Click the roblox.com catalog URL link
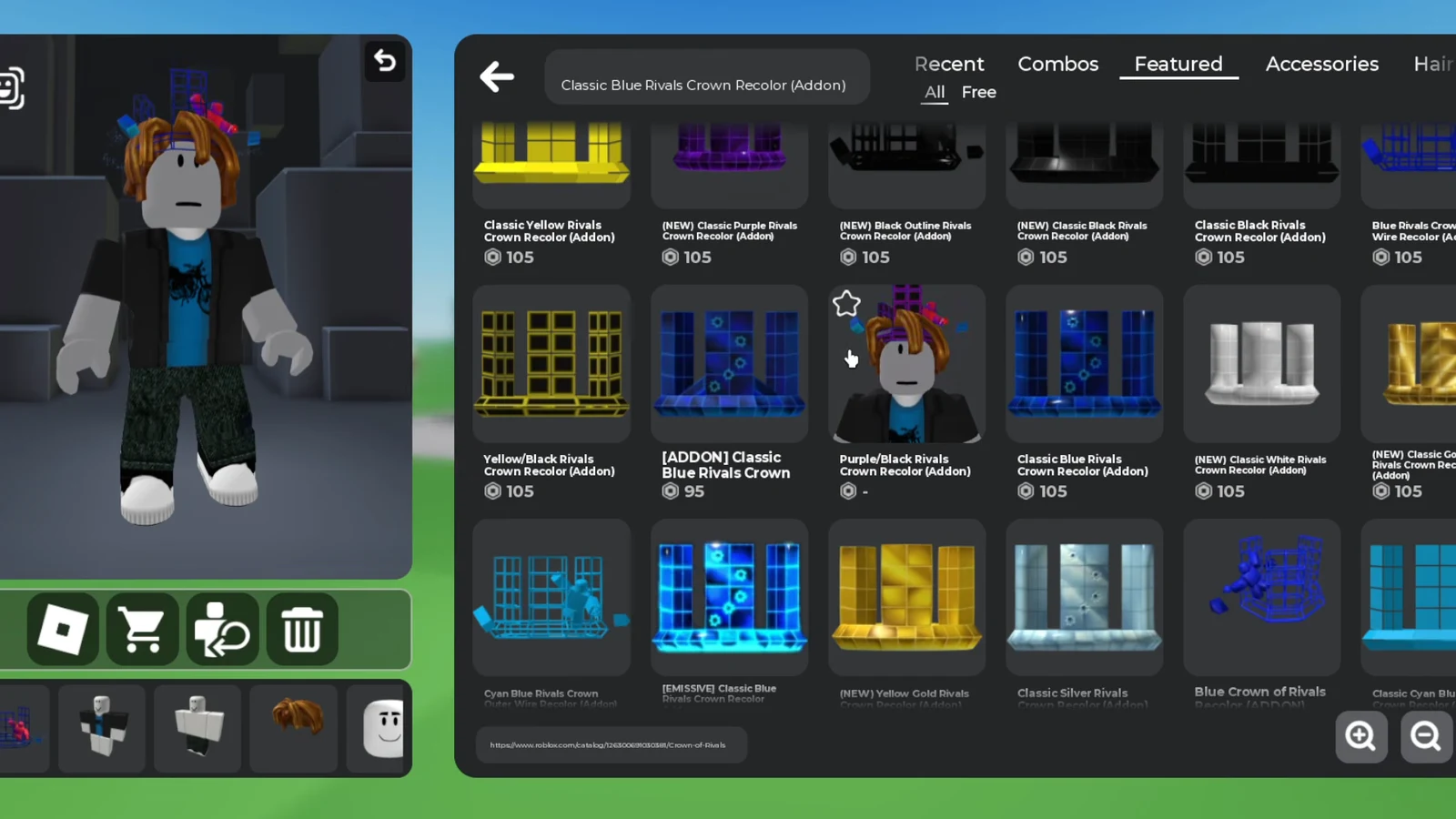Viewport: 1456px width, 819px height. [x=608, y=744]
